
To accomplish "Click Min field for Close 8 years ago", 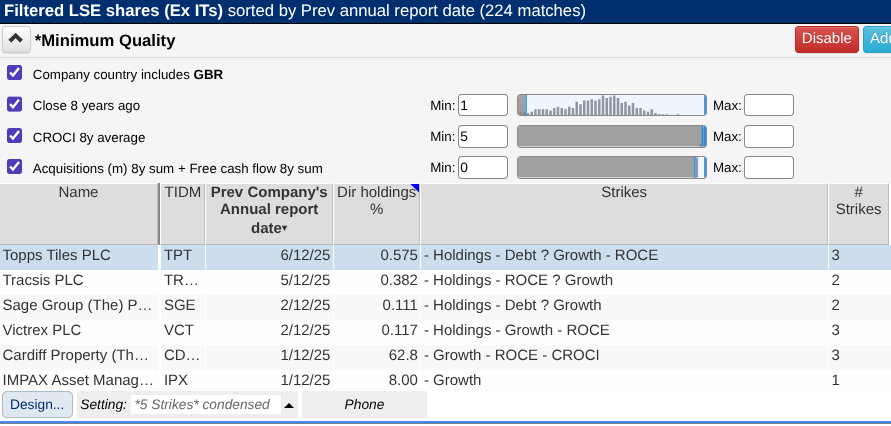I will coord(483,106).
